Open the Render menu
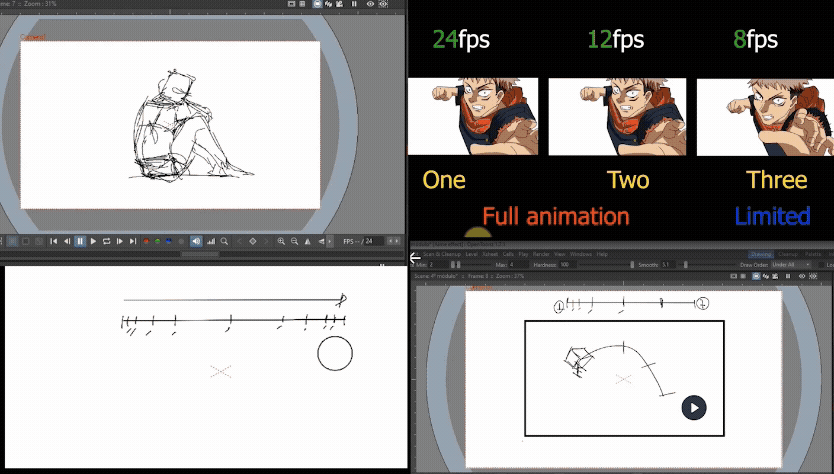 point(541,254)
